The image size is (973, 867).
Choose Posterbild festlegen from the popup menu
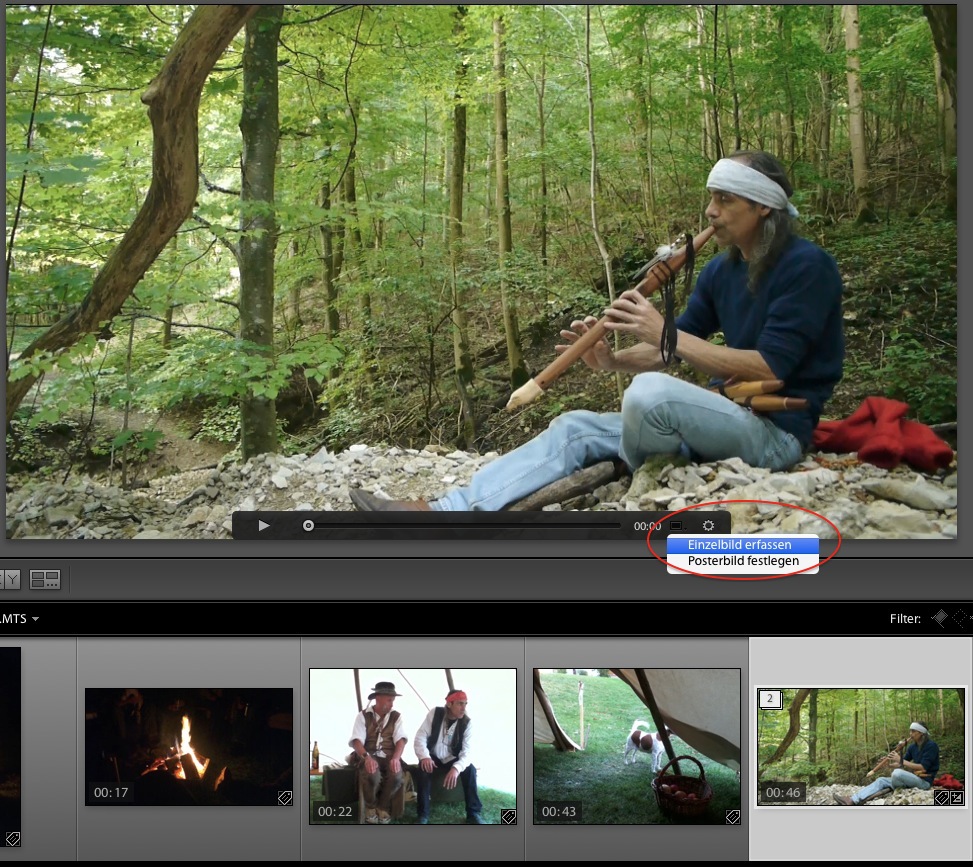[743, 561]
